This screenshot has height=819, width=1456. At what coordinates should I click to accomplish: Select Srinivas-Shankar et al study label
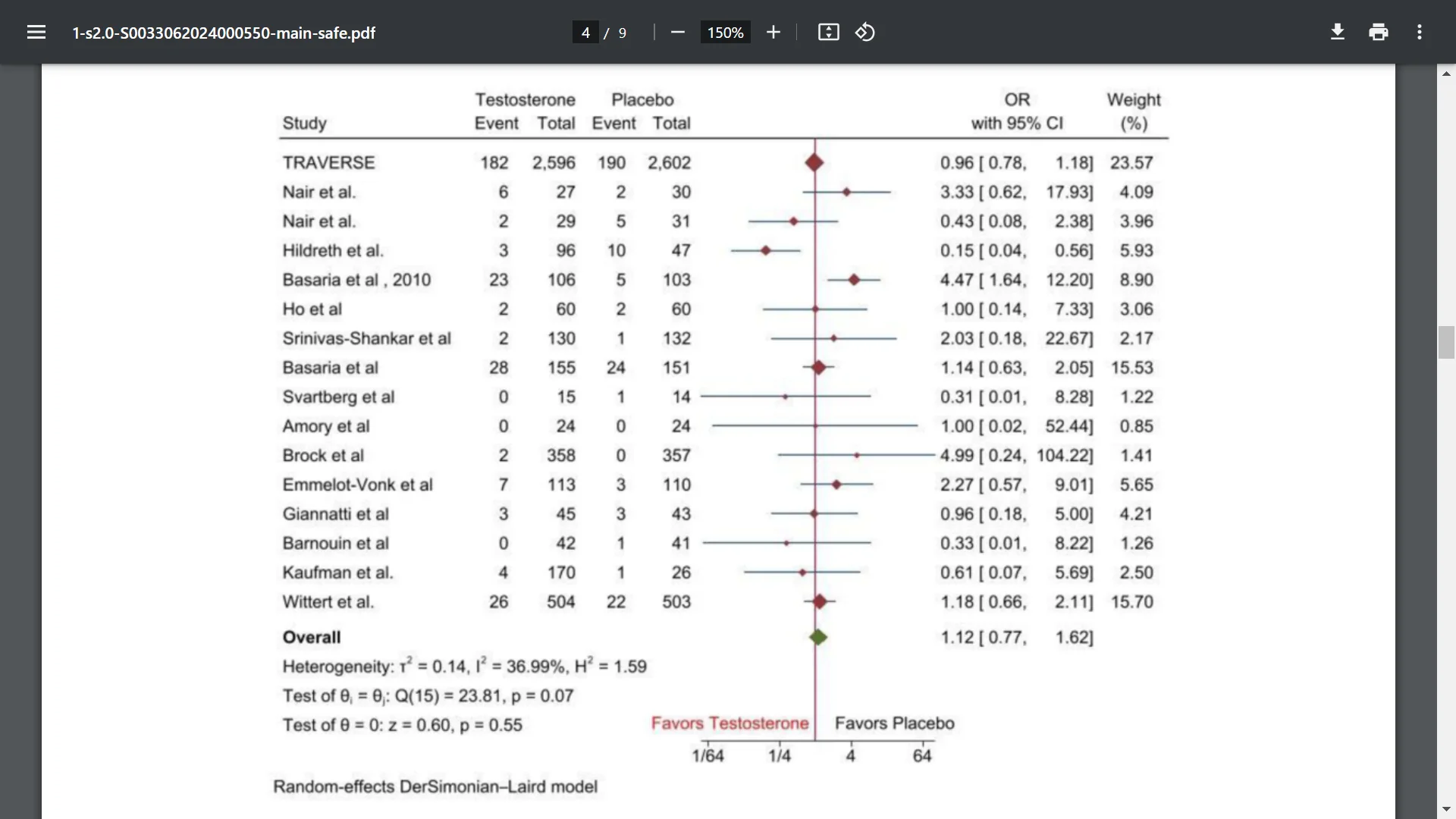tap(366, 338)
